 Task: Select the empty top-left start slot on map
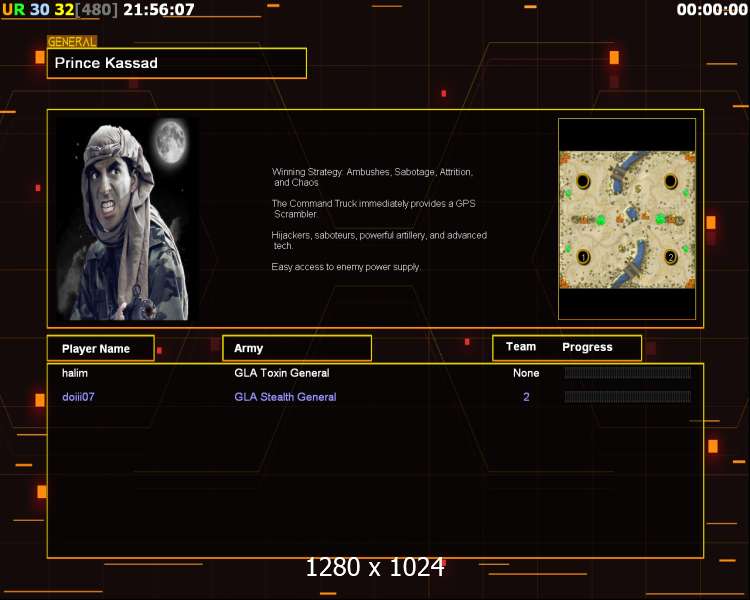click(583, 181)
